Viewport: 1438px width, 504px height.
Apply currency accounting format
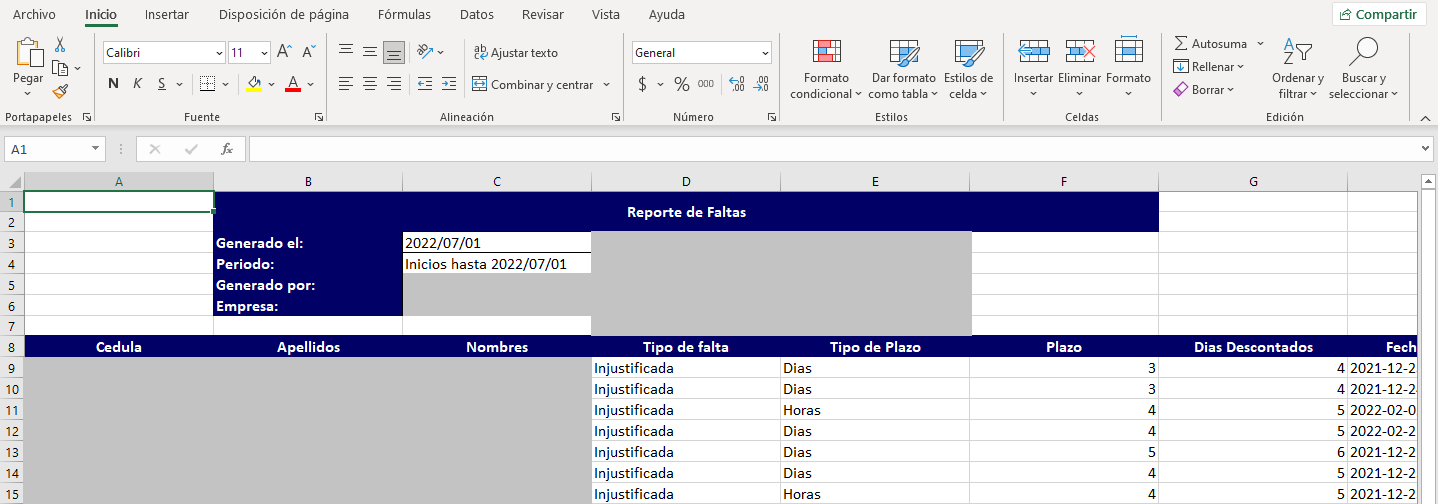click(x=642, y=84)
